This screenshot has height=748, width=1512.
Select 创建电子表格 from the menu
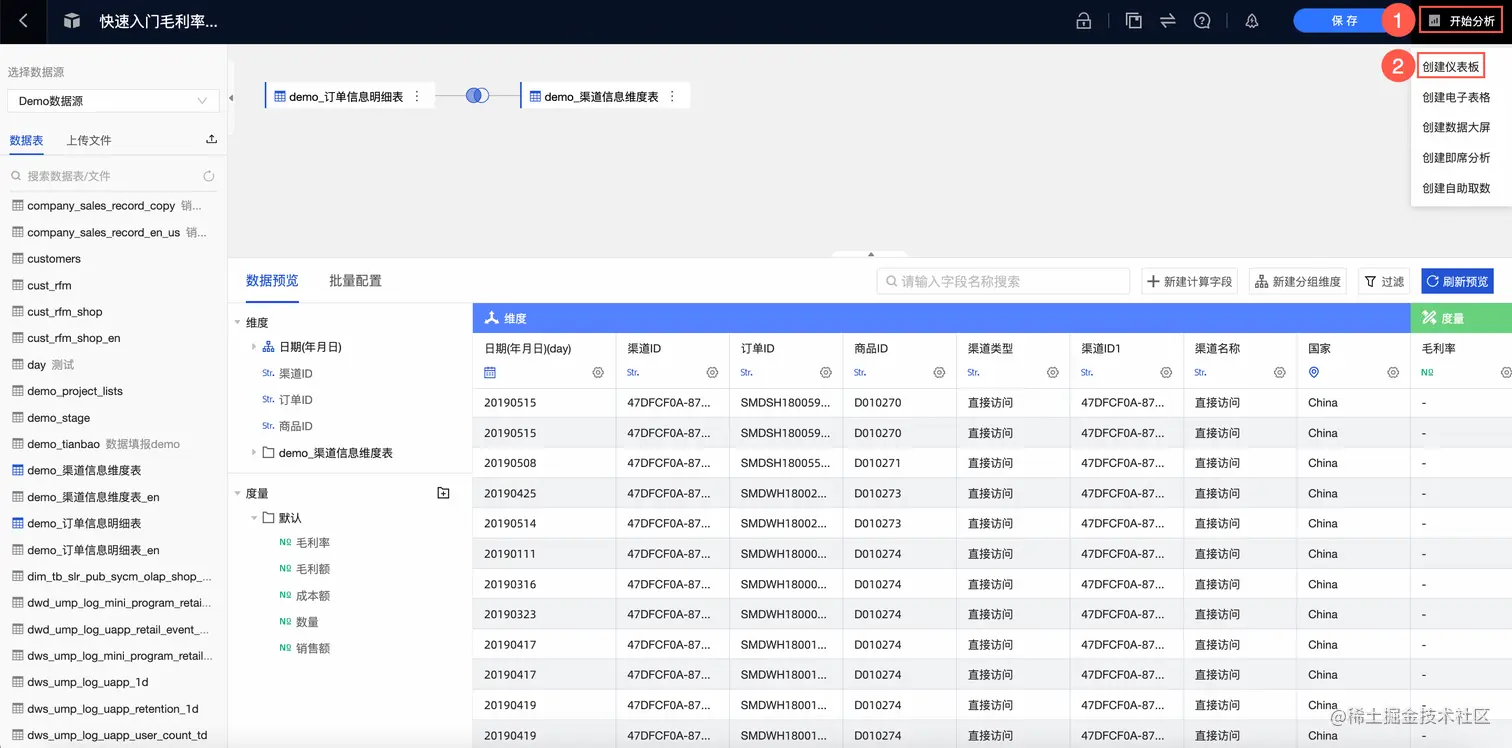[1456, 97]
